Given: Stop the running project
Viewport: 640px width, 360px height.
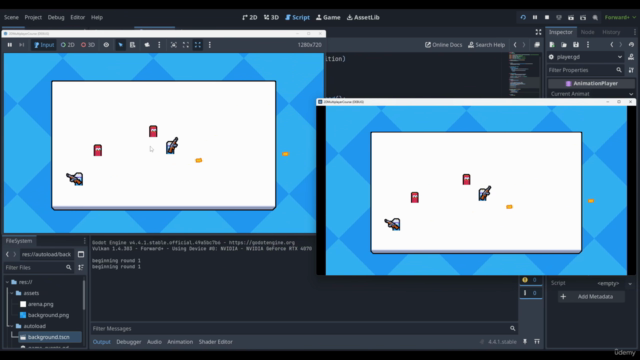Looking at the screenshot, I should coord(547,17).
